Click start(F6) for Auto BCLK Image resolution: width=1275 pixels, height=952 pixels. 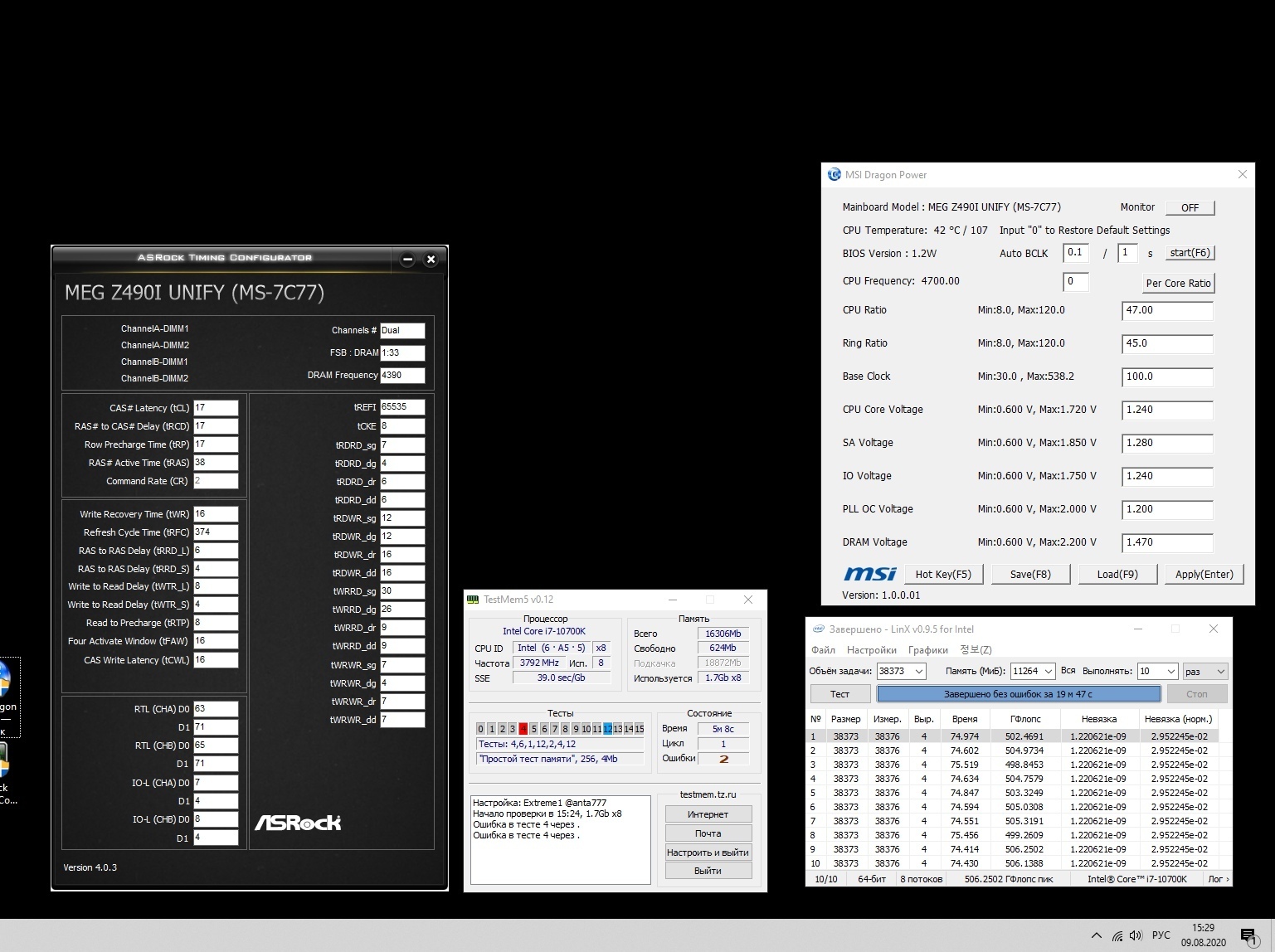(1190, 253)
